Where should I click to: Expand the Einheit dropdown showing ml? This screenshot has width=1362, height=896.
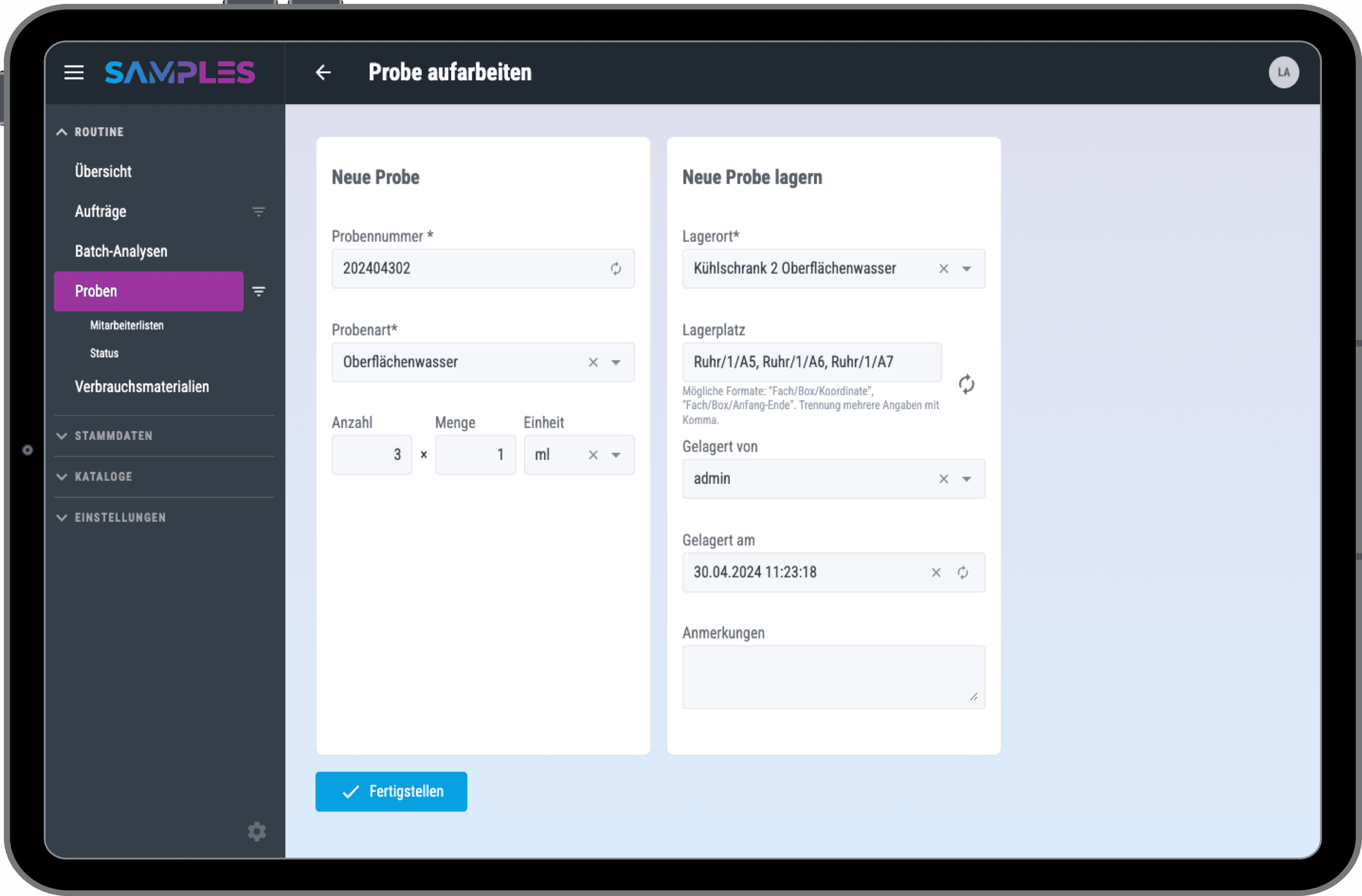616,454
